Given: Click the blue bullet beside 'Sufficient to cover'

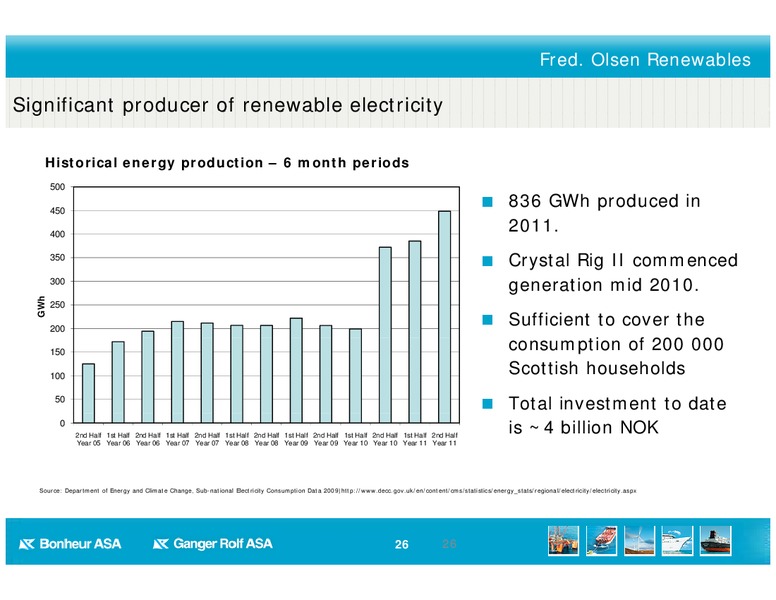Looking at the screenshot, I should 487,320.
